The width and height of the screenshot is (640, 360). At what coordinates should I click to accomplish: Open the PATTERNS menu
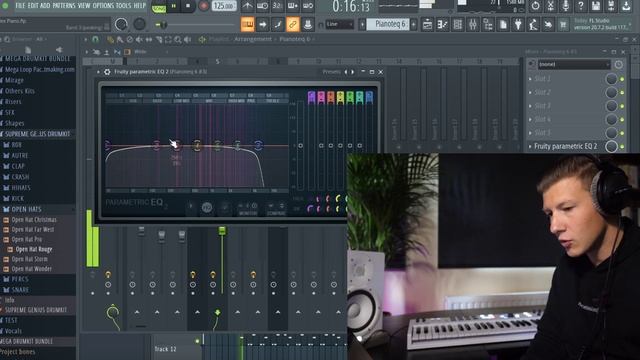coord(64,6)
